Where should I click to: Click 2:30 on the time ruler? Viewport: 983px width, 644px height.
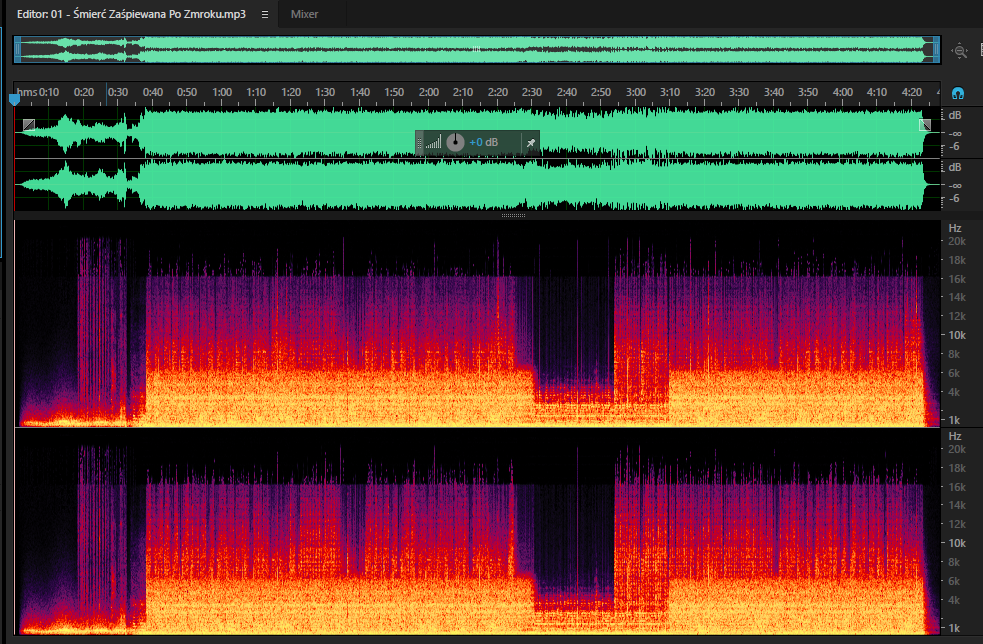click(532, 92)
